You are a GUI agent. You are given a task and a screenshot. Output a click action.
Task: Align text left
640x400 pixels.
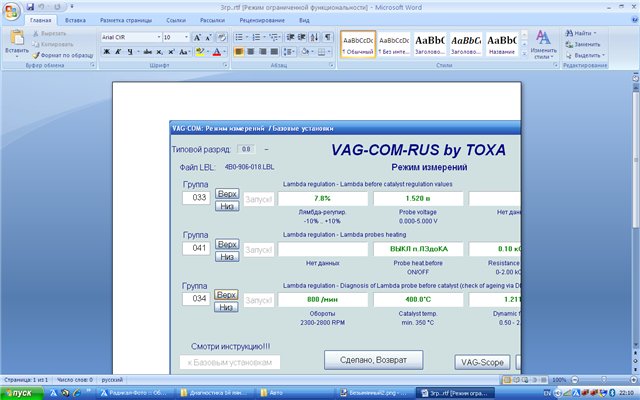(x=239, y=52)
